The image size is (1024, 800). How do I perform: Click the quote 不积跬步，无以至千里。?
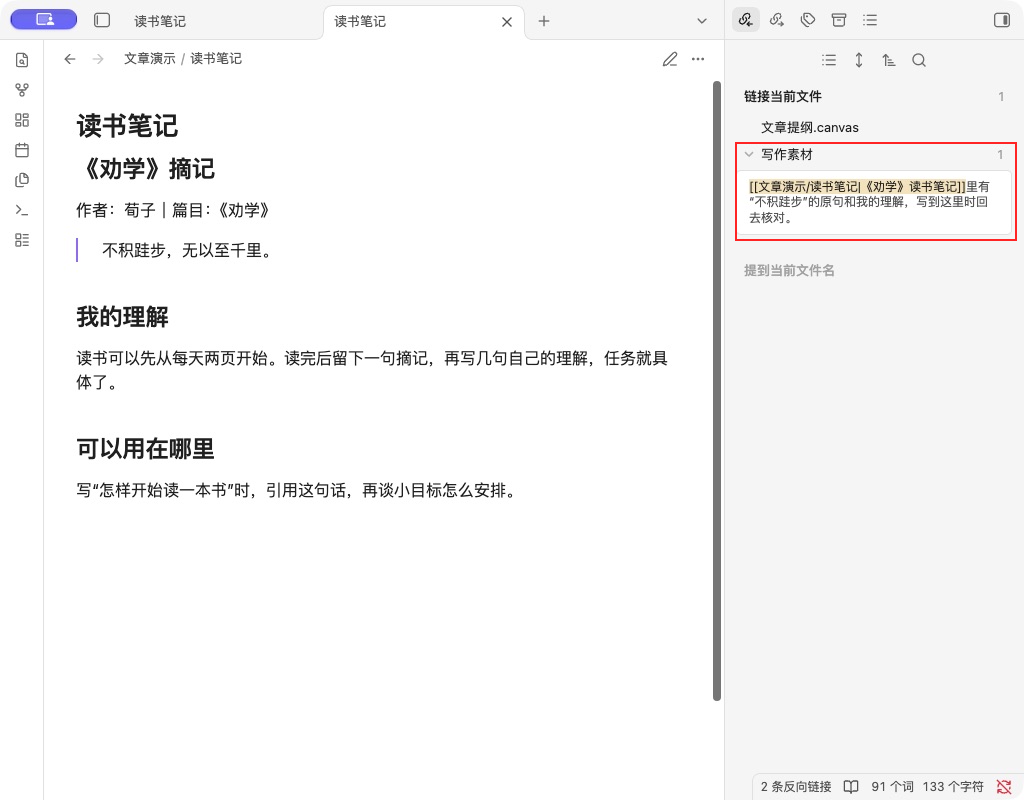(x=187, y=250)
